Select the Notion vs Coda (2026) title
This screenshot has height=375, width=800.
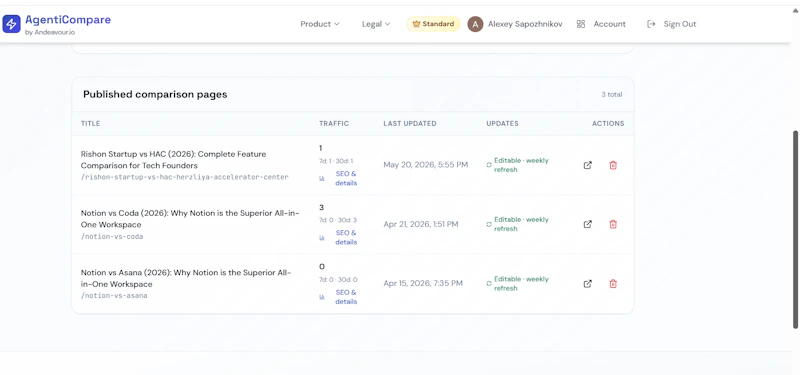(190, 219)
